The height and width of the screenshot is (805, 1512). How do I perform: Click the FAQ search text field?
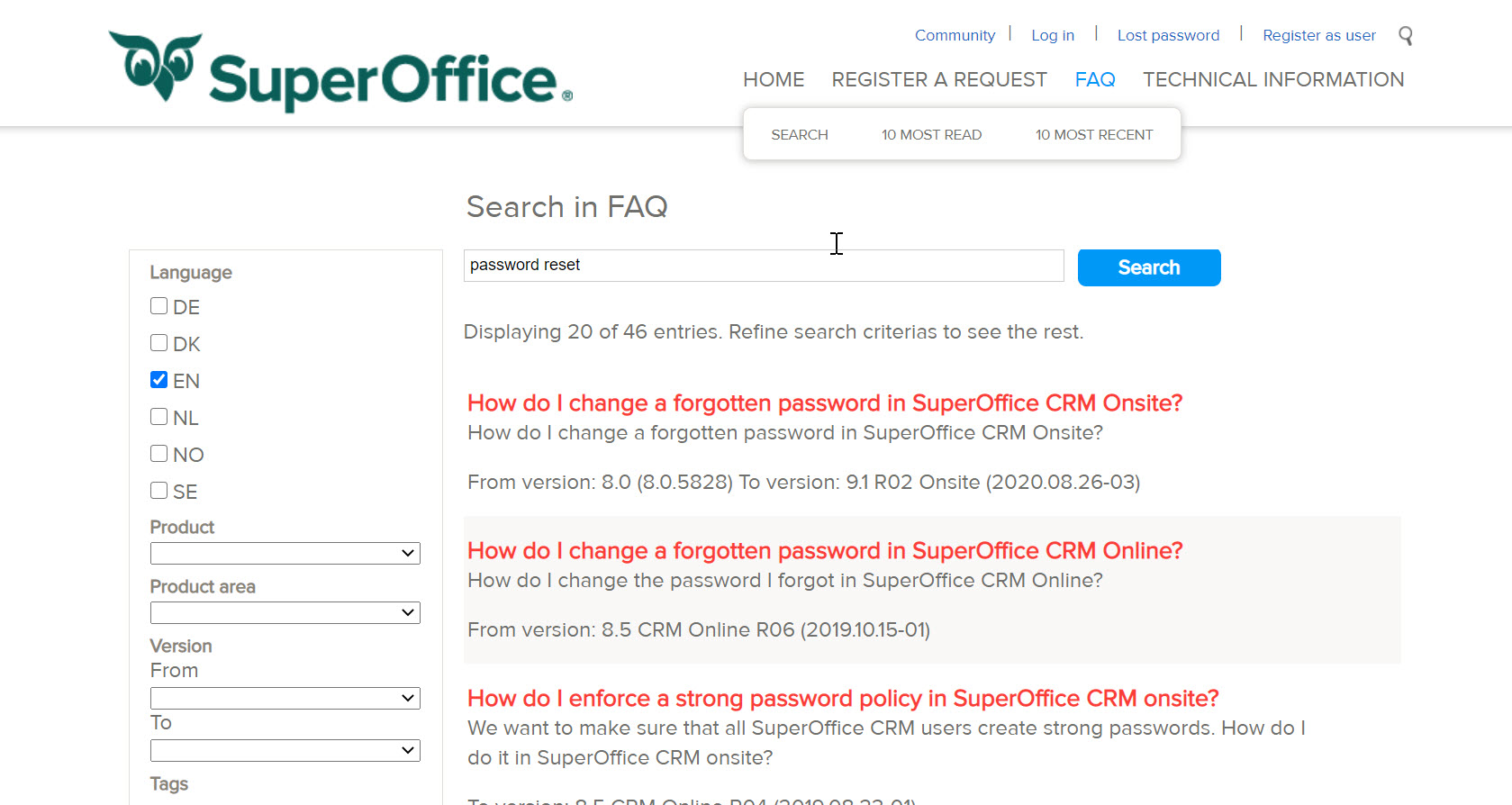[x=763, y=266]
